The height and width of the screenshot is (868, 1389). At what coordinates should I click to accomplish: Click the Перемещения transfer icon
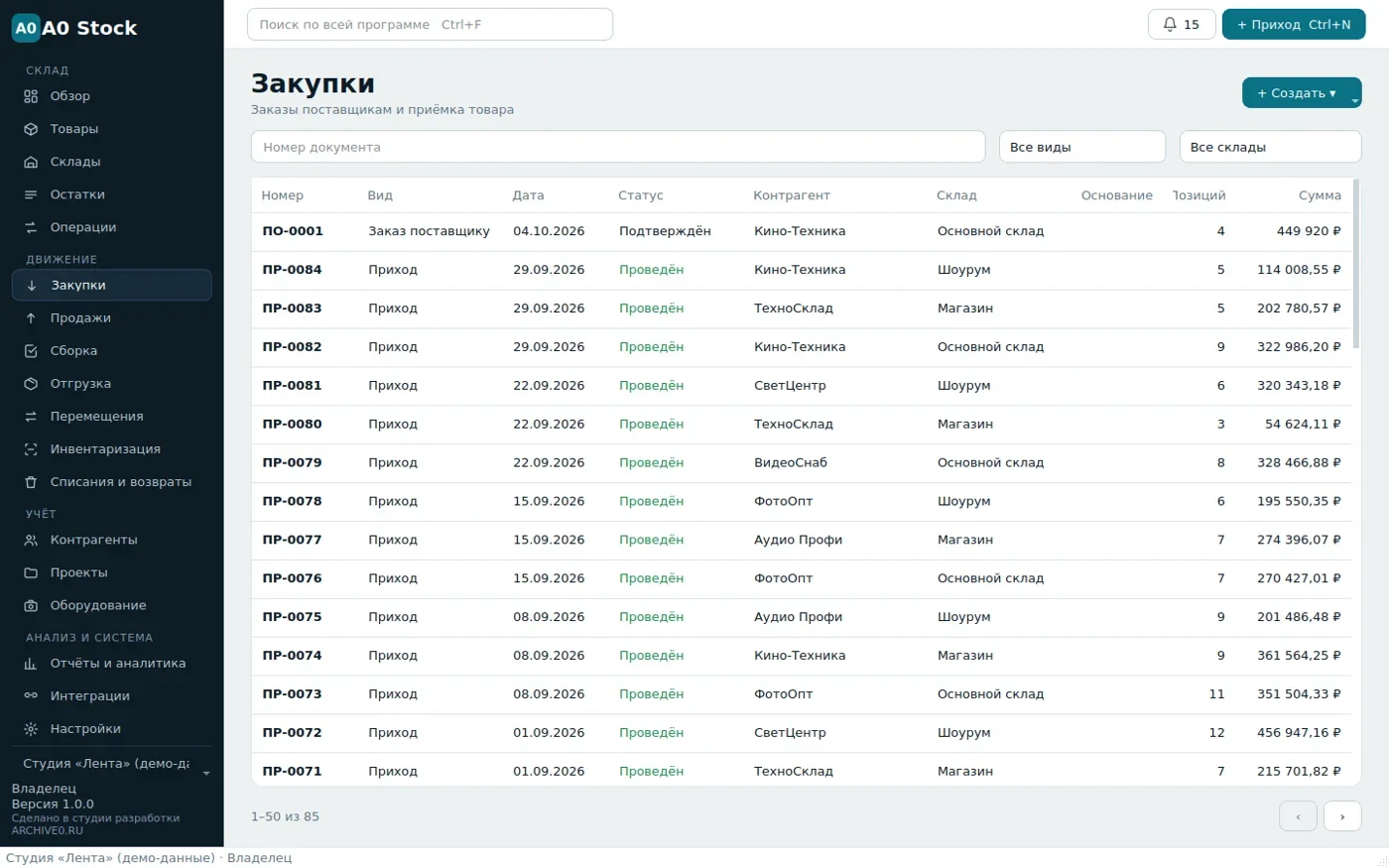31,417
